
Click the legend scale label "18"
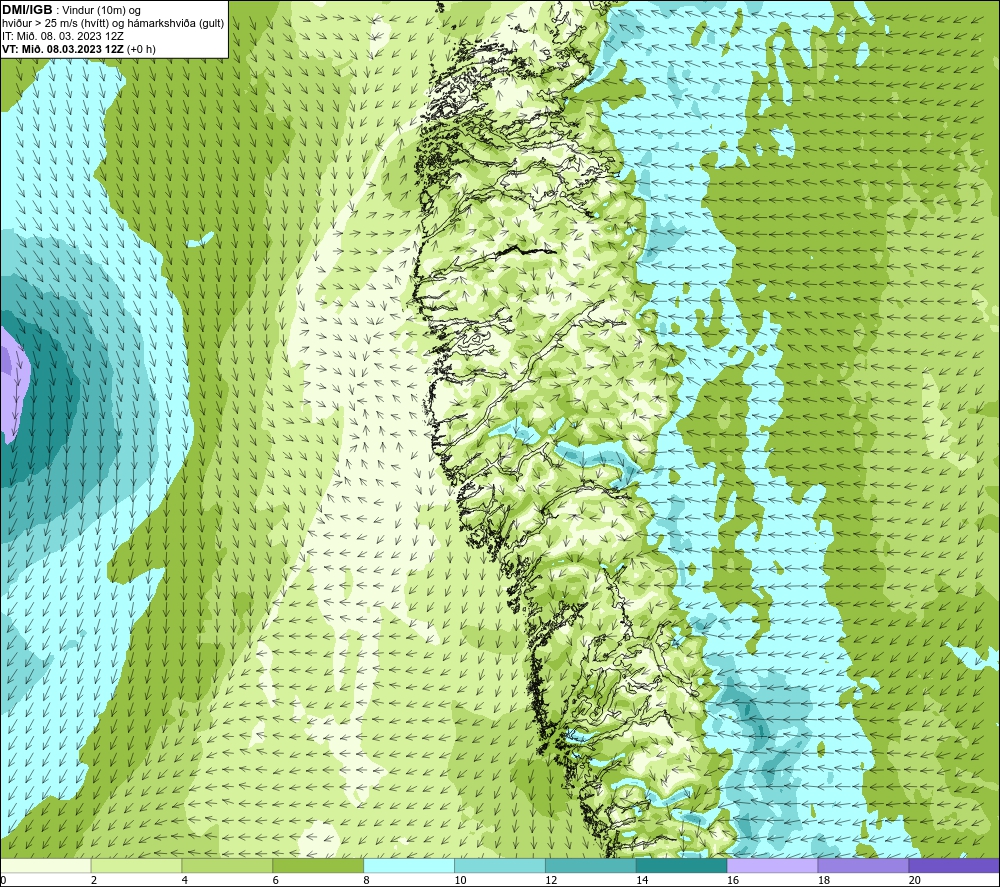pos(823,880)
